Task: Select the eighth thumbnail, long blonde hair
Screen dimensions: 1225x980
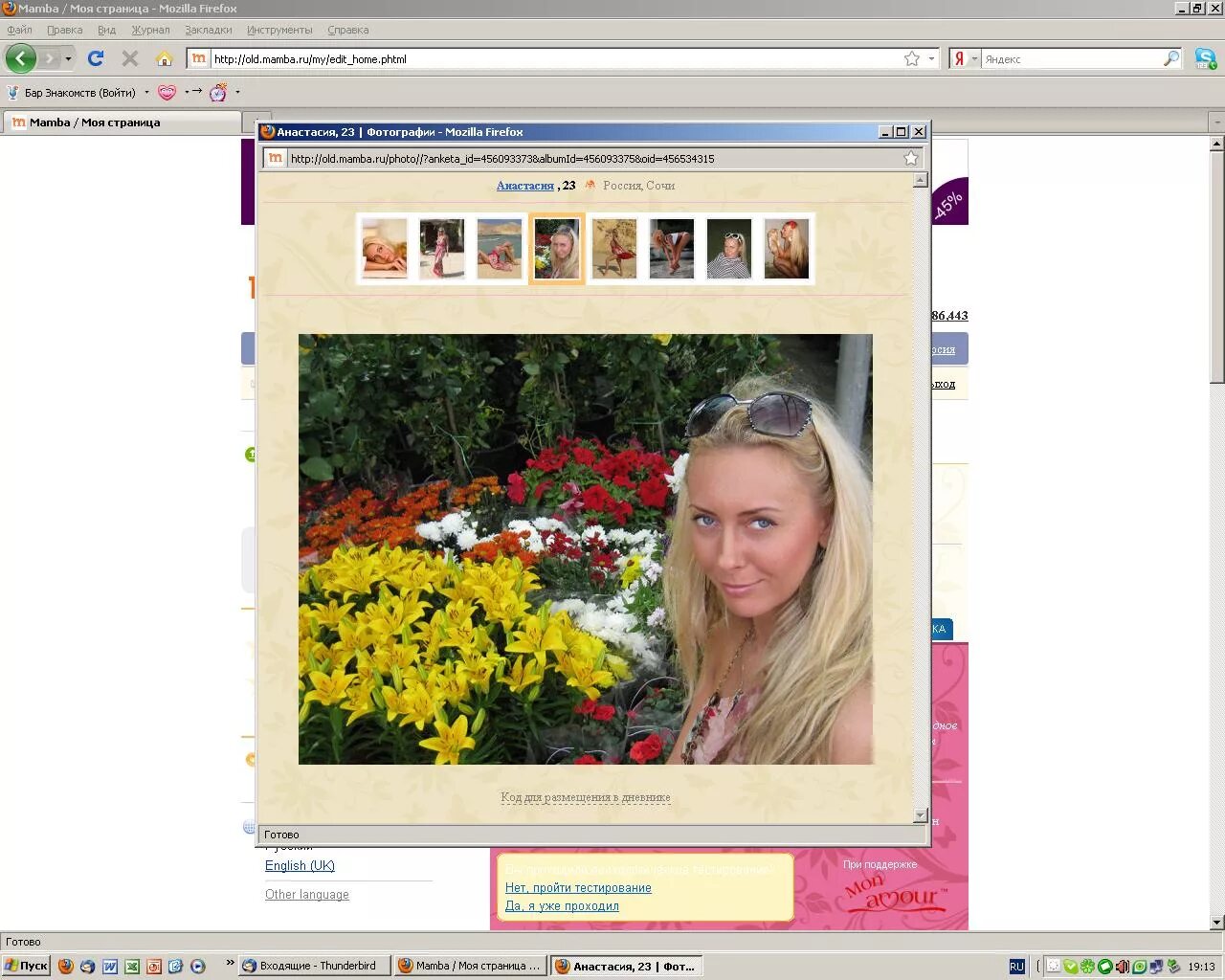Action: click(787, 249)
